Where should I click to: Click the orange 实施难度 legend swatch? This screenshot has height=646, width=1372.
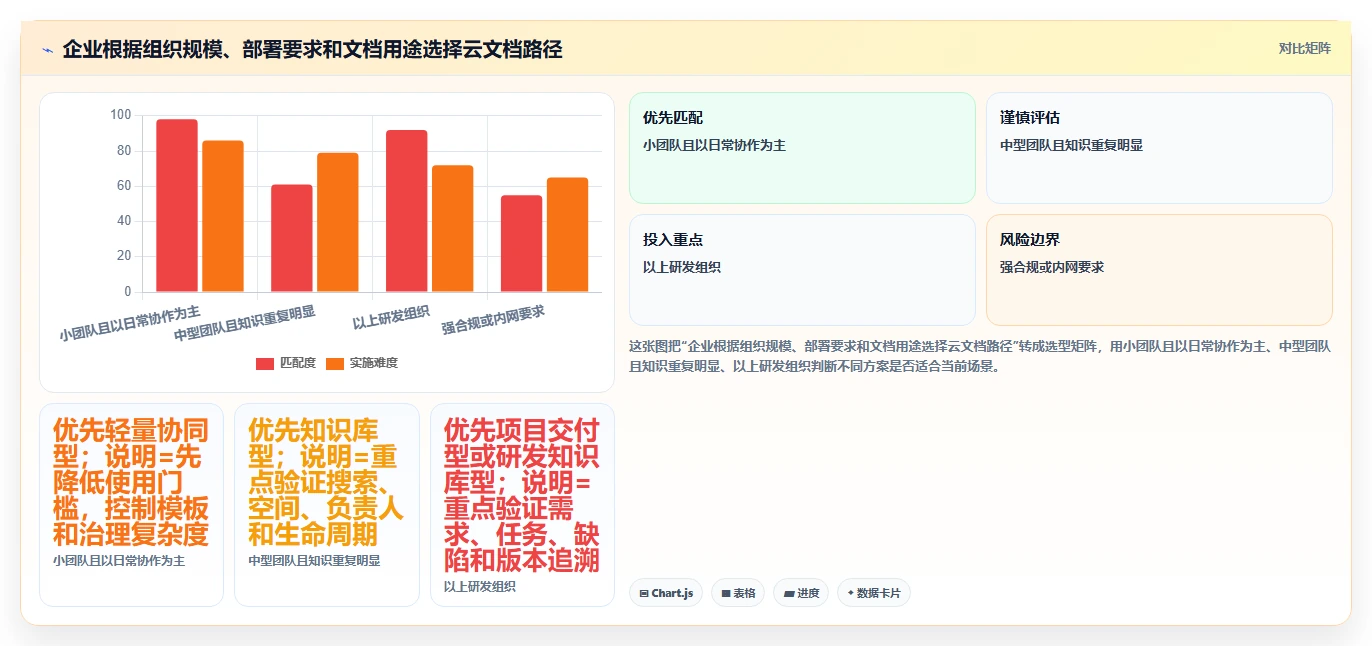(335, 363)
